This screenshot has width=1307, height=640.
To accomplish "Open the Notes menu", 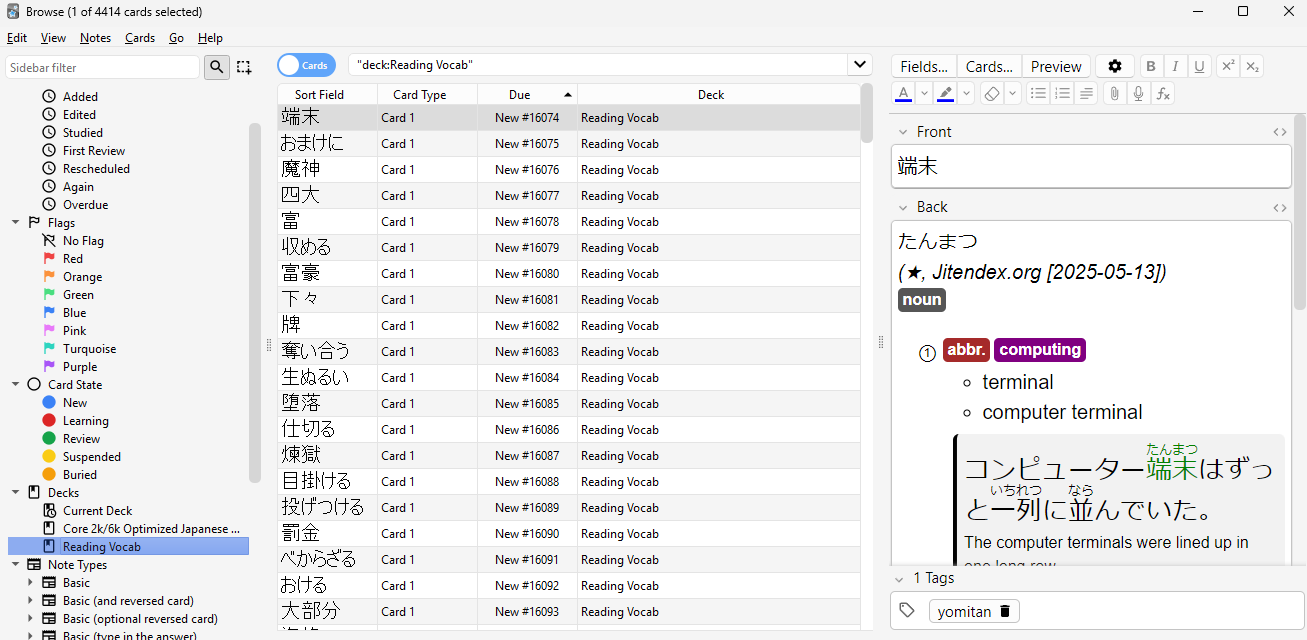I will (x=95, y=38).
